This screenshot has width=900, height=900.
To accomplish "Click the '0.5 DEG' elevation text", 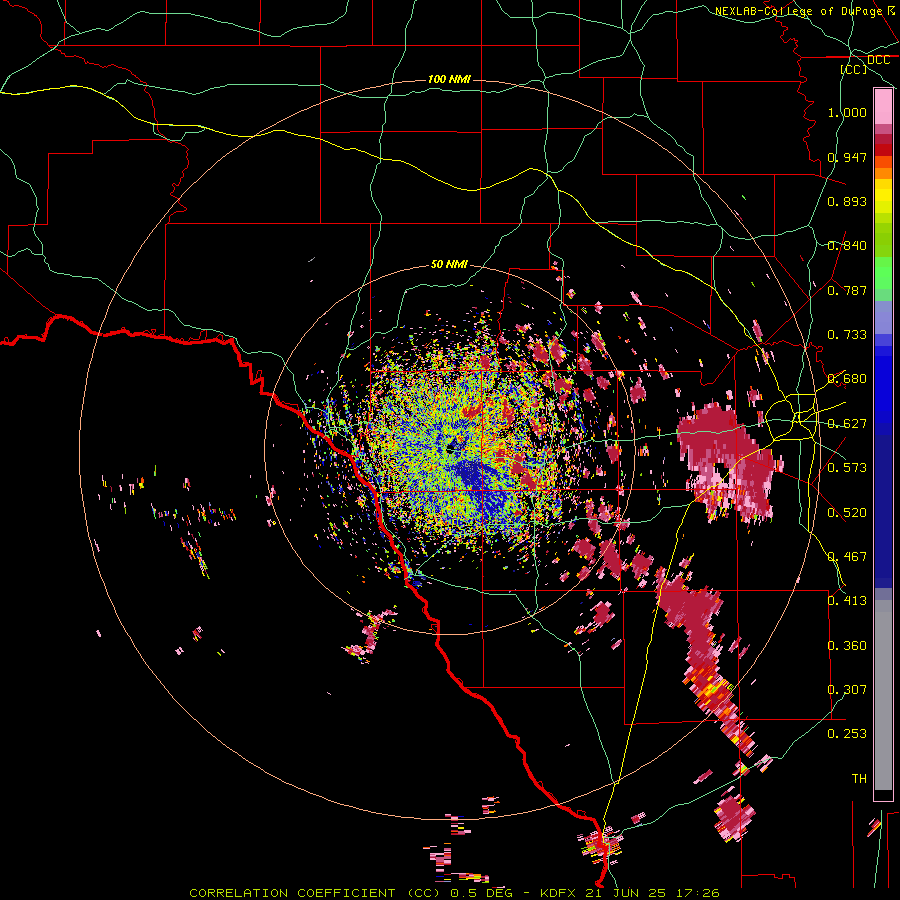I will point(481,893).
